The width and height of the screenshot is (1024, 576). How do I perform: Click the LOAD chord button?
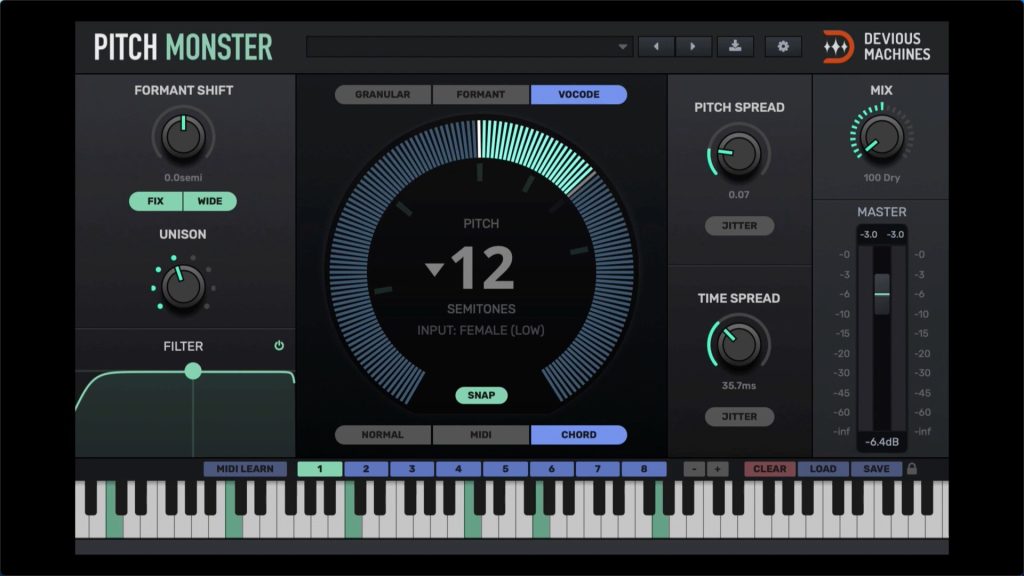click(823, 469)
